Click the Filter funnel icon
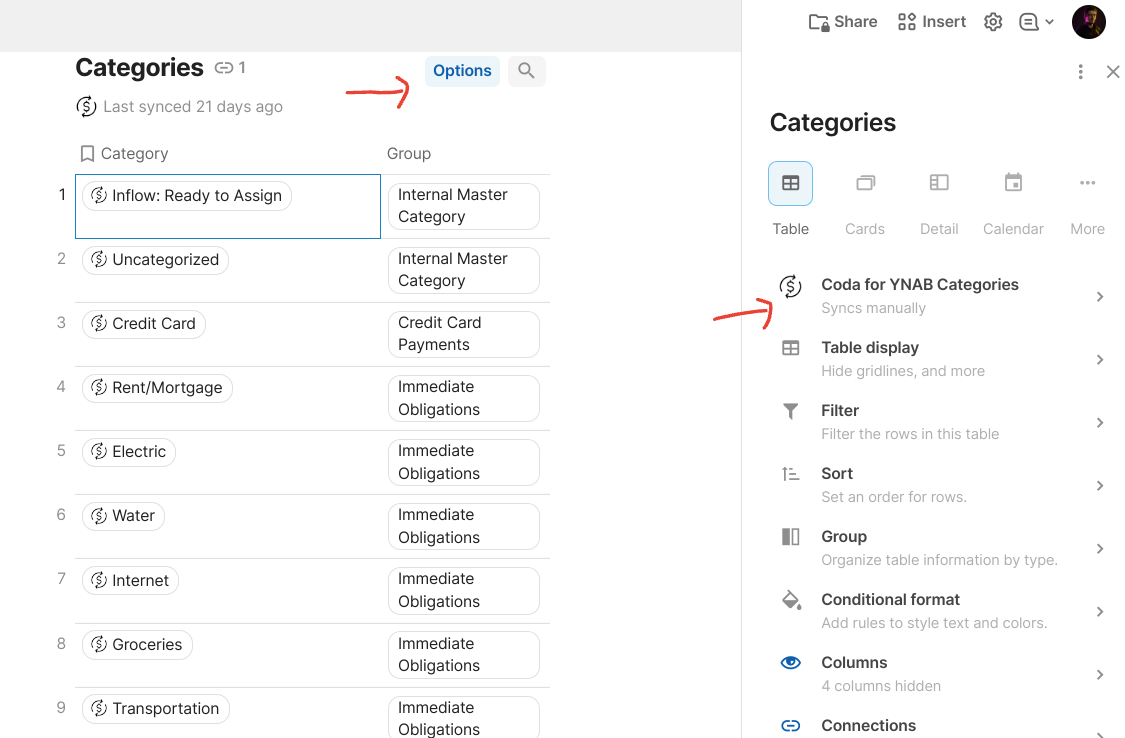This screenshot has height=738, width=1125. (x=791, y=411)
